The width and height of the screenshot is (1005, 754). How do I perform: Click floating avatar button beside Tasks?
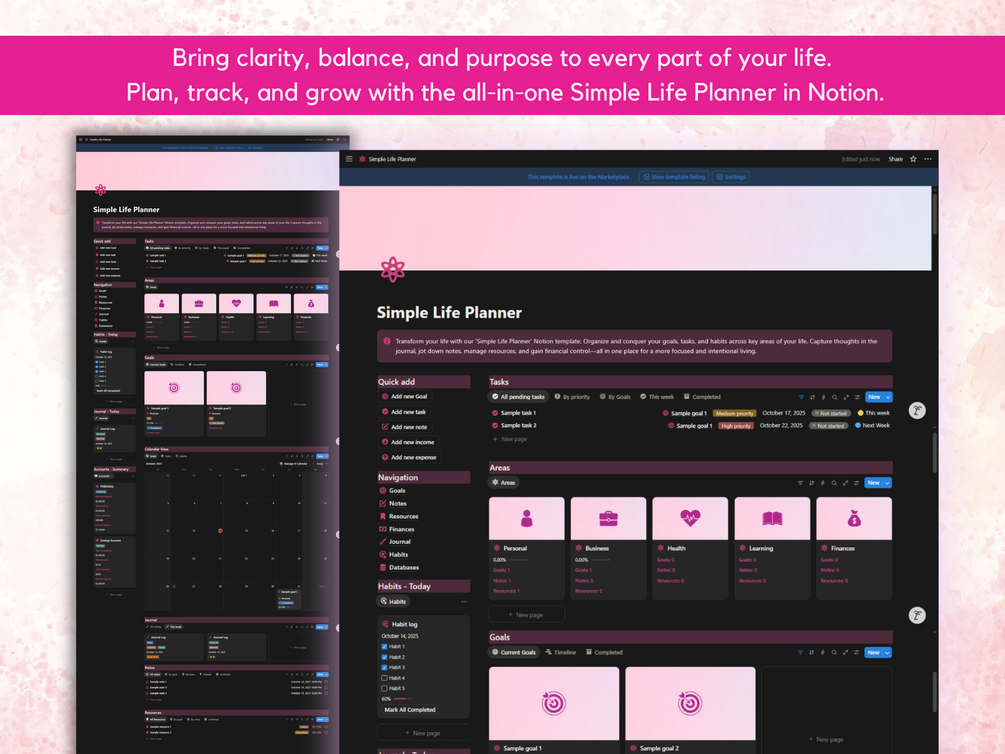(917, 411)
